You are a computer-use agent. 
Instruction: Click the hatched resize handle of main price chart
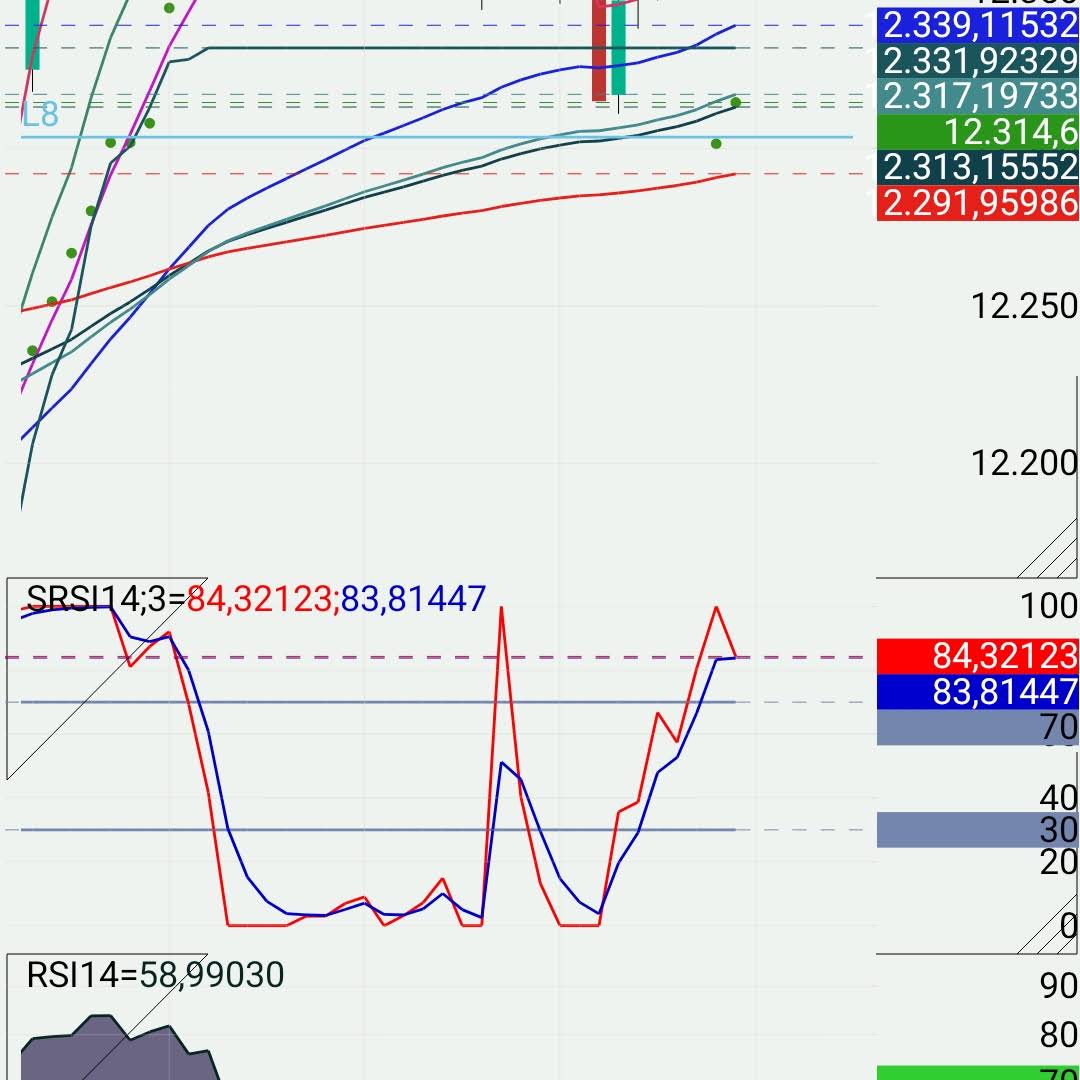[1048, 548]
